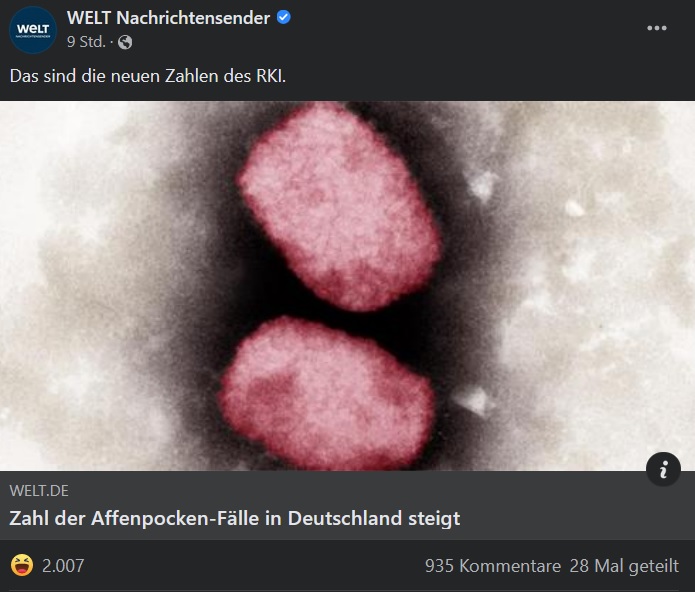The image size is (695, 592).
Task: Open the three-dot post options menu
Action: pos(656,28)
